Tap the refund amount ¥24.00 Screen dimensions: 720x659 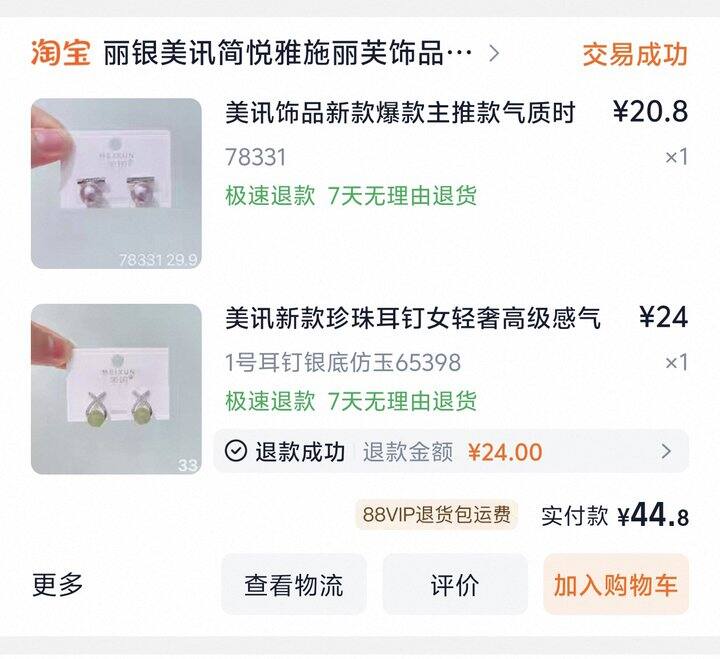tap(505, 452)
